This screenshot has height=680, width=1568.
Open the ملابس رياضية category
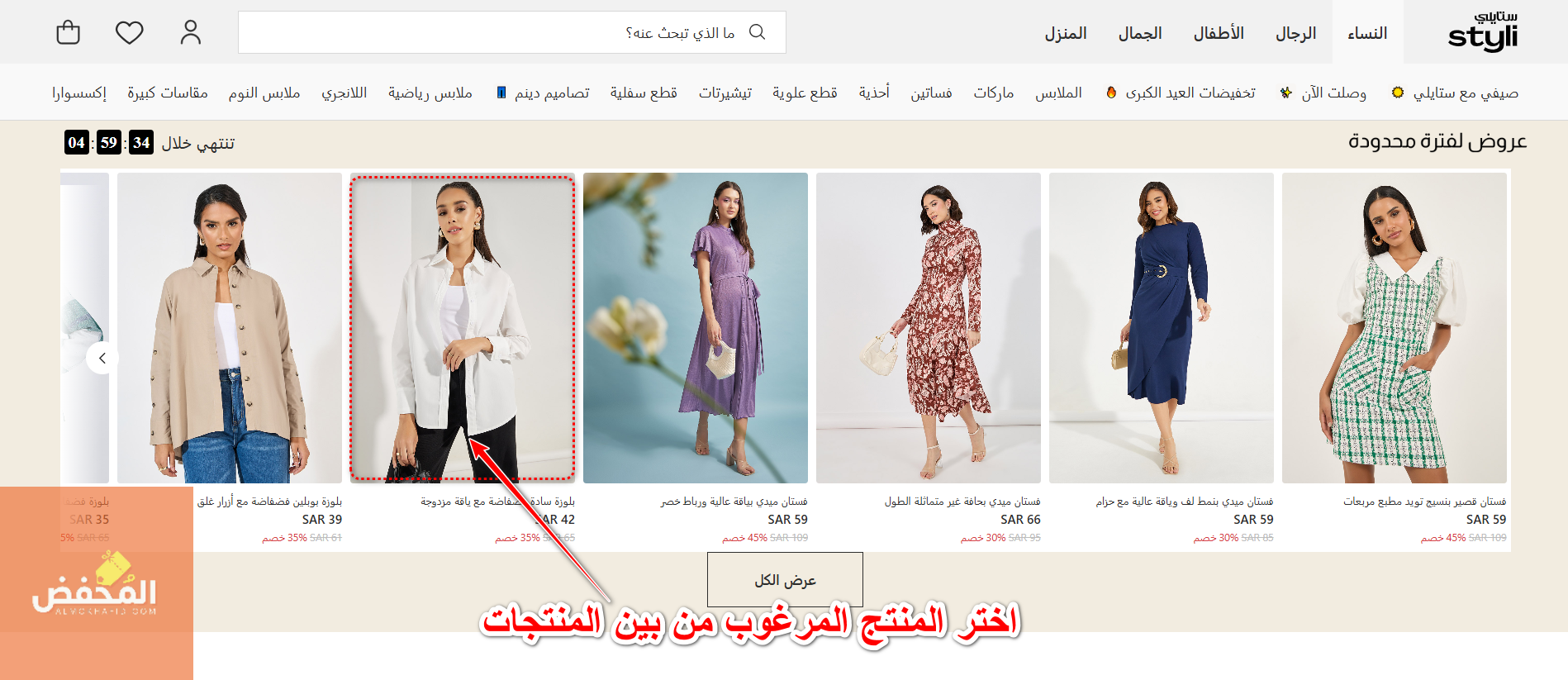(x=430, y=93)
